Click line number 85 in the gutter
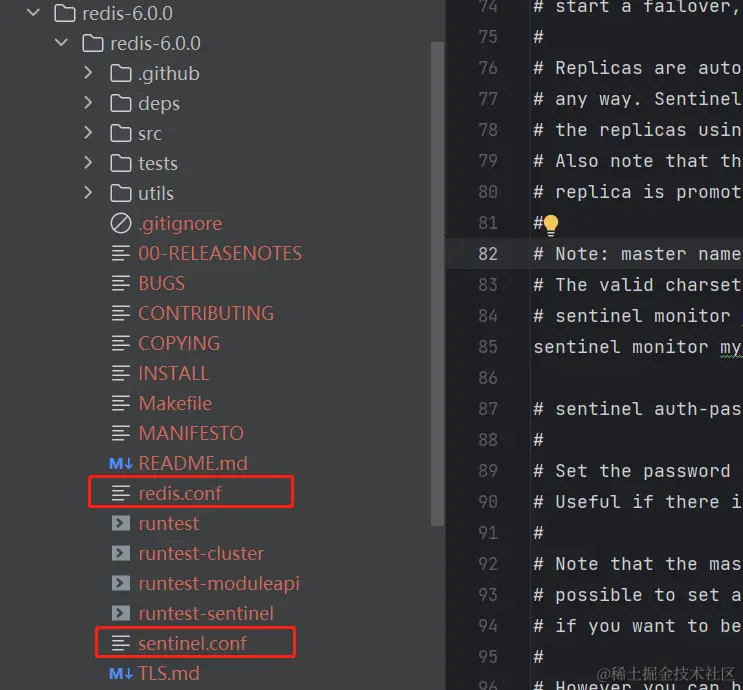 (488, 347)
